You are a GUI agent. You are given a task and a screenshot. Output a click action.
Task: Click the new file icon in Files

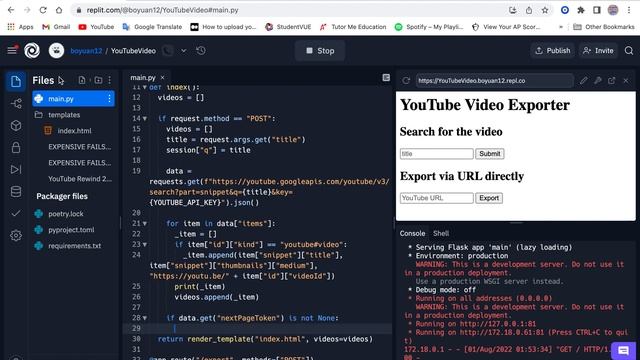click(x=82, y=80)
